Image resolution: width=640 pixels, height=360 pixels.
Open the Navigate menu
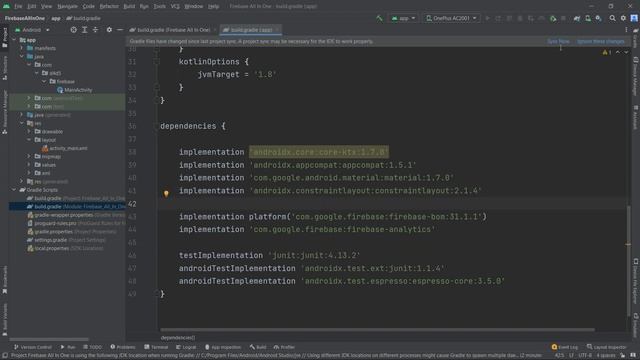coord(67,7)
